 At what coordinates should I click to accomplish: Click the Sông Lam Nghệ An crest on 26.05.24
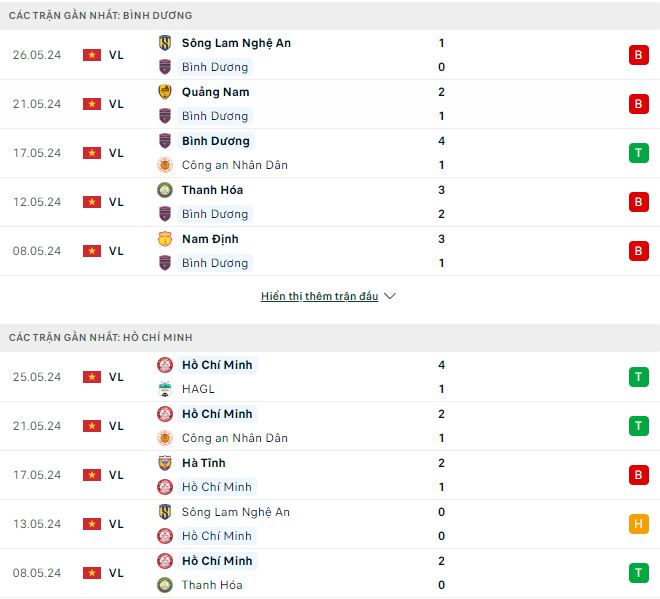(x=165, y=43)
